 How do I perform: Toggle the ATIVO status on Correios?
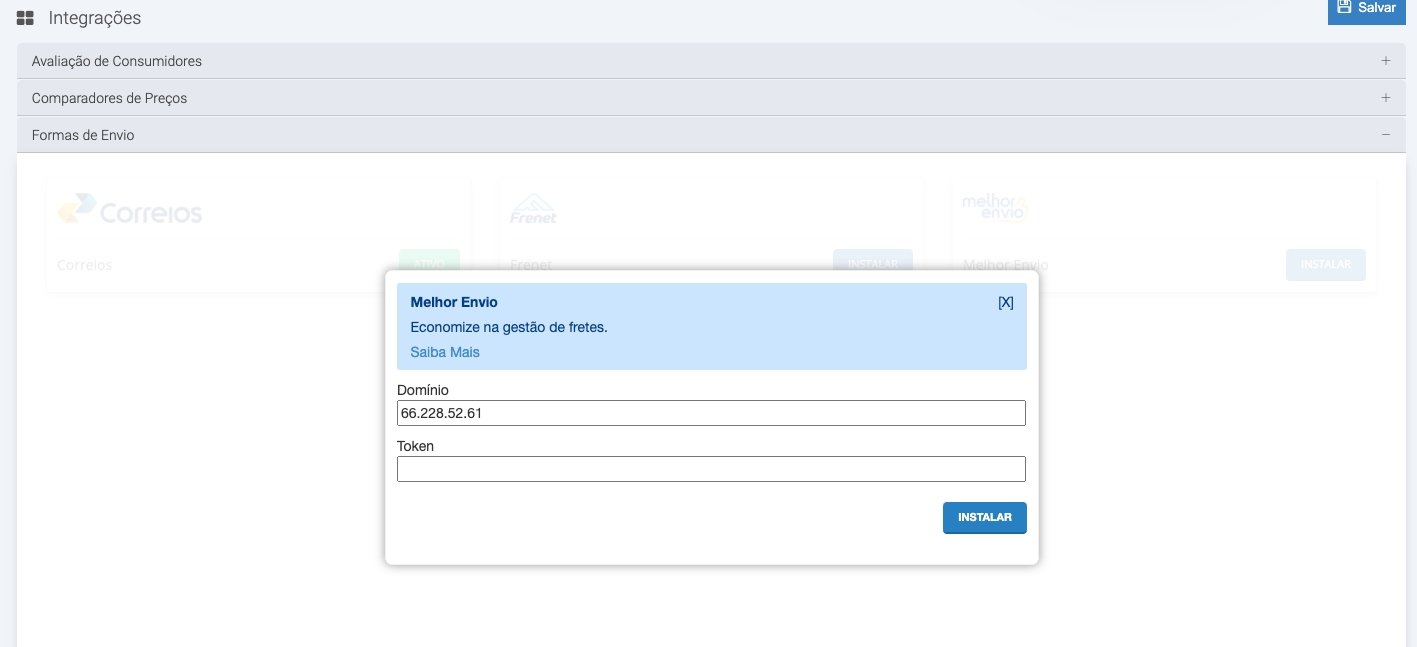tap(429, 264)
